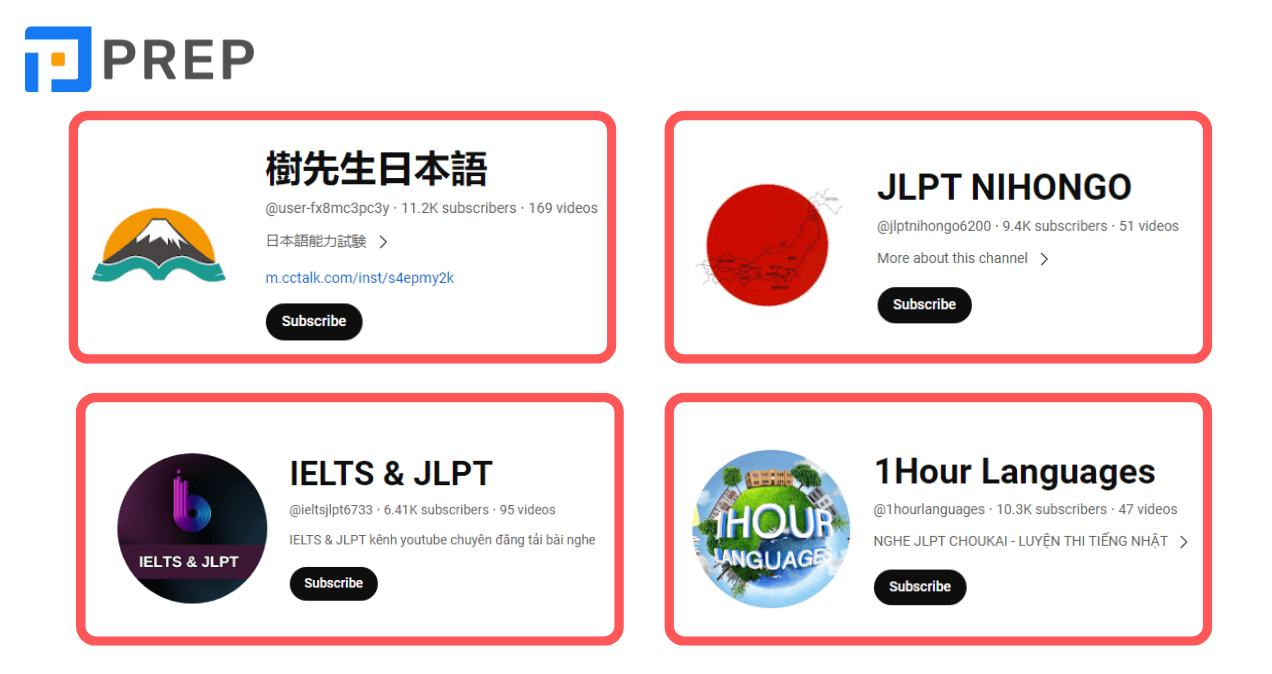The height and width of the screenshot is (674, 1272).
Task: Subscribe to IELTS & JLPT channel
Action: coord(334,583)
